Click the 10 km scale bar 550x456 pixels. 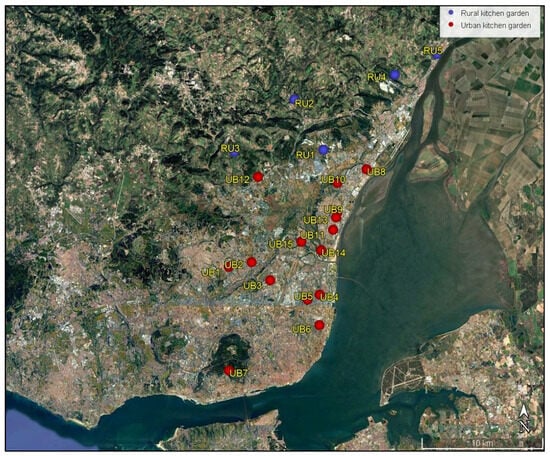pos(481,444)
